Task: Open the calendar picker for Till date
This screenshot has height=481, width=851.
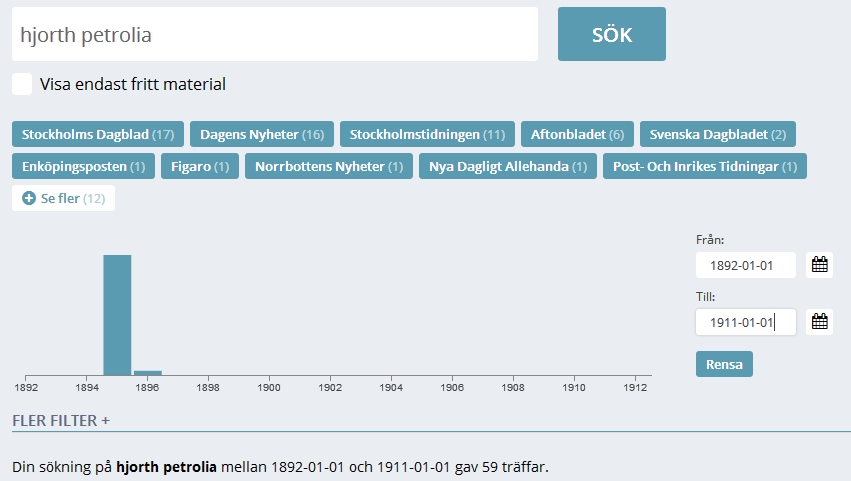Action: coord(819,322)
